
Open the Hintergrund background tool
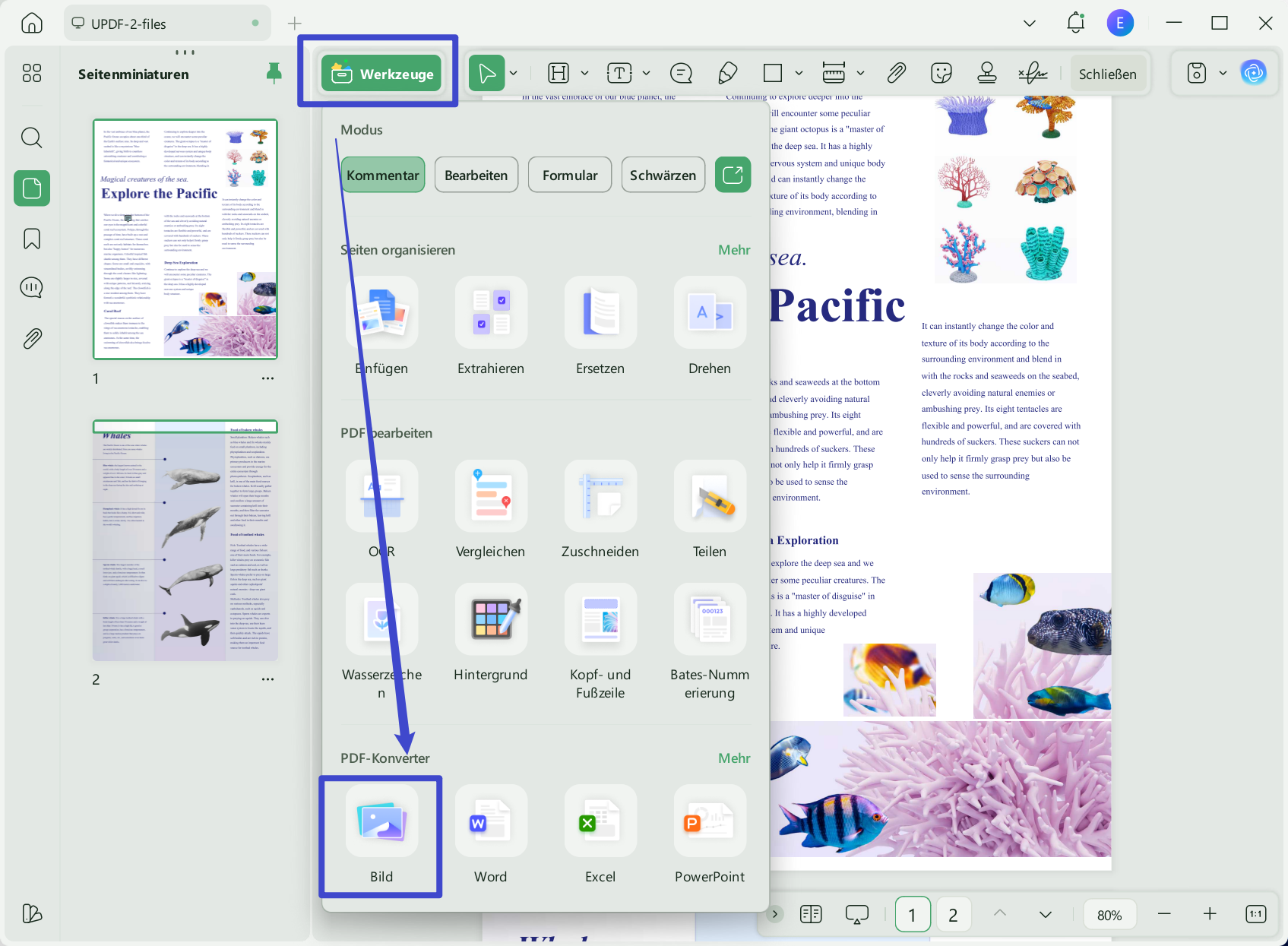coord(491,633)
